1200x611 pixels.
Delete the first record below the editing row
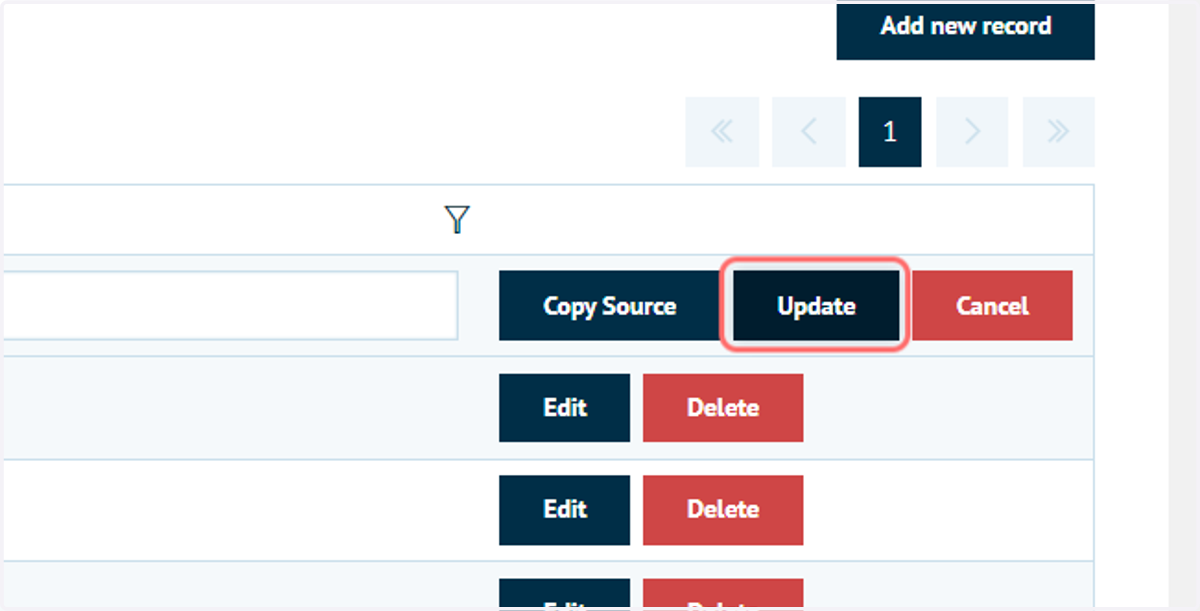point(722,408)
